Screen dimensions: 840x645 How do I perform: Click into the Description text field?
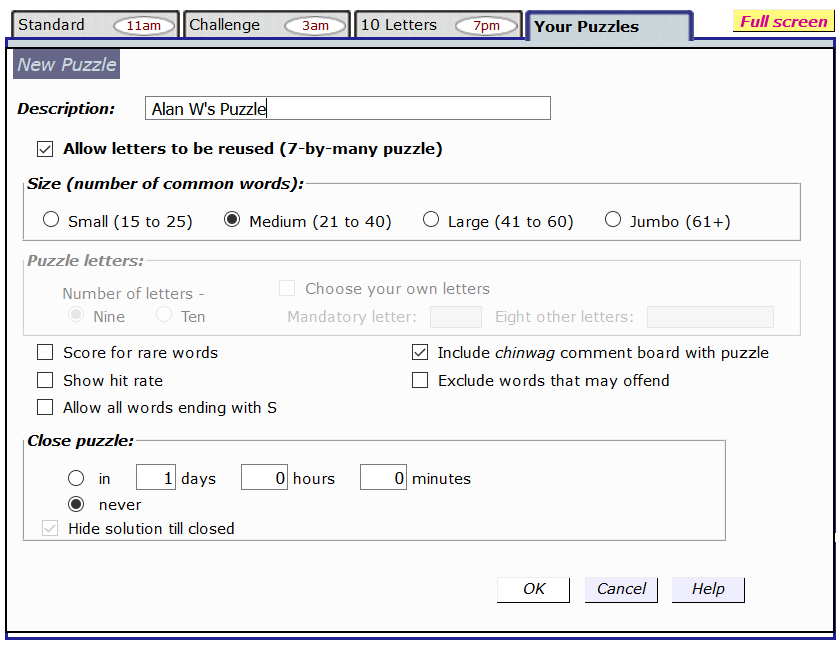pos(347,109)
